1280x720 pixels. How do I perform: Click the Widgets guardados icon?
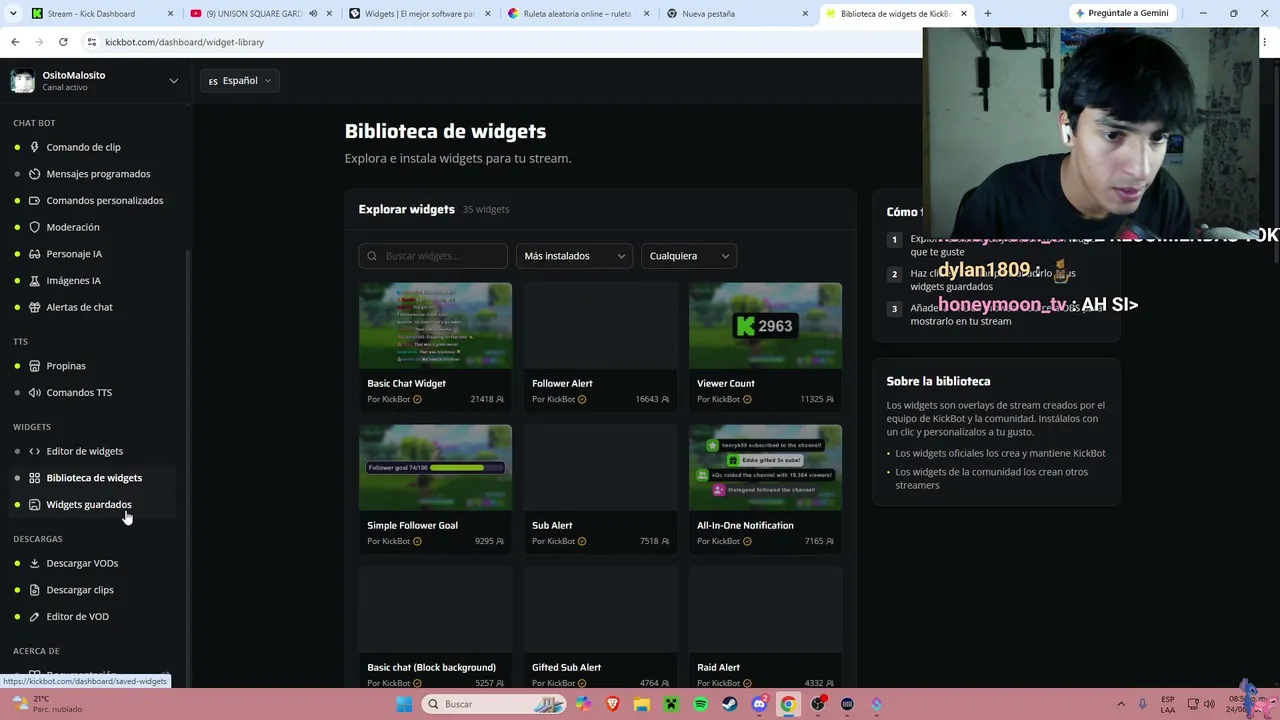click(34, 504)
